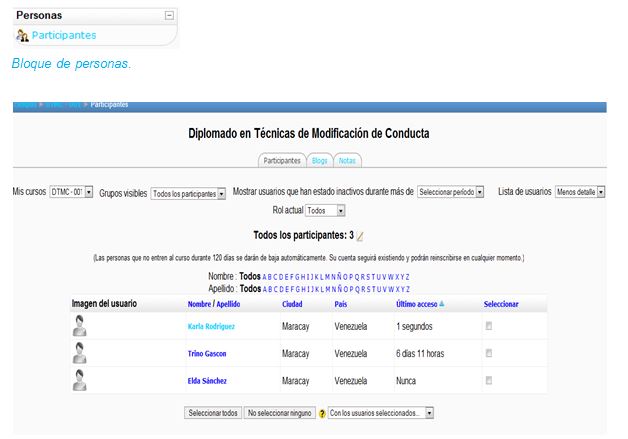Click the edit pencil icon beside participant count
This screenshot has height=439, width=628.
pos(361,237)
